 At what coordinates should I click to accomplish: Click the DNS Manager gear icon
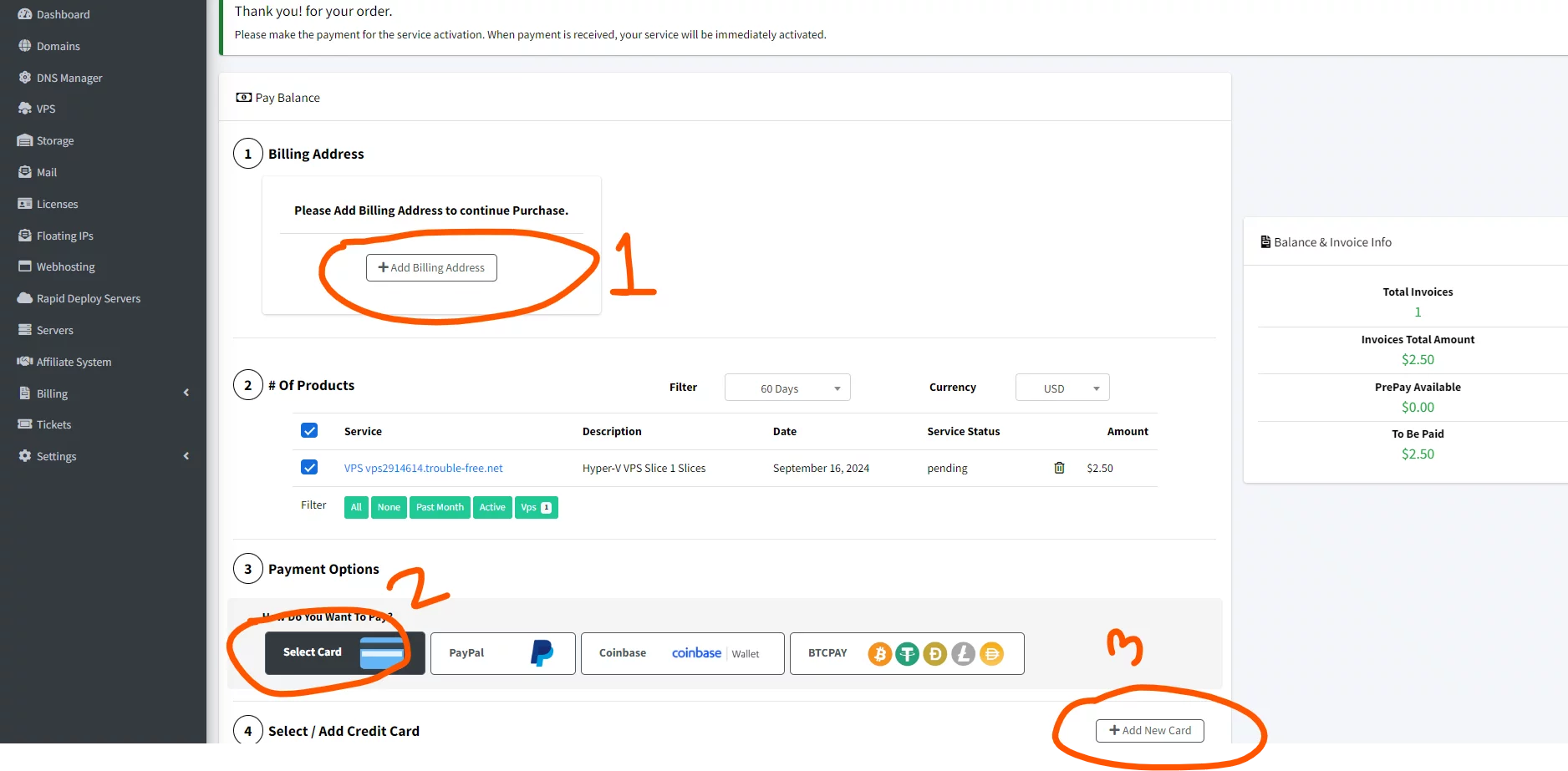25,78
